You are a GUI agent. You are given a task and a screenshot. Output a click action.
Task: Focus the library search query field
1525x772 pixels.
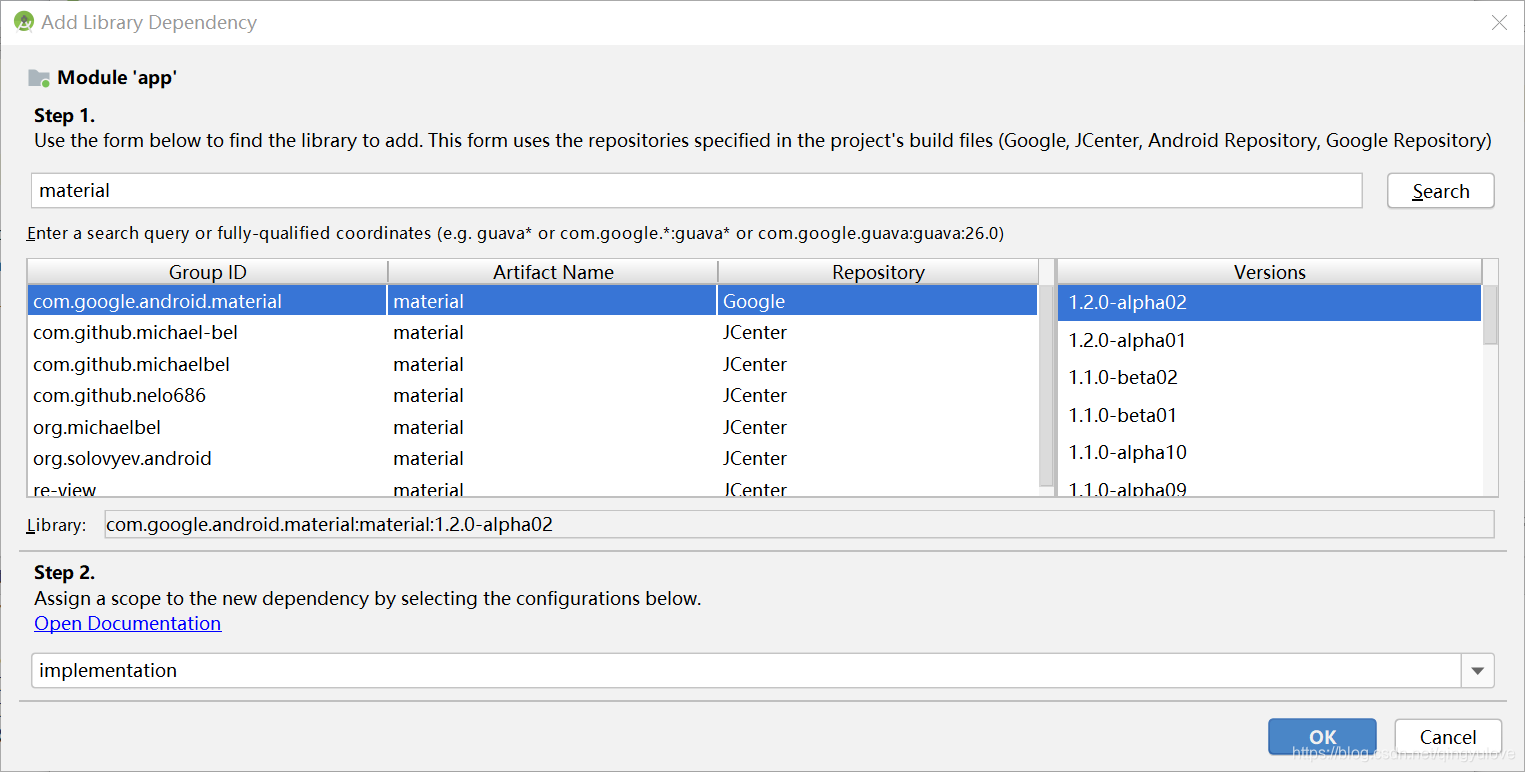[x=696, y=190]
